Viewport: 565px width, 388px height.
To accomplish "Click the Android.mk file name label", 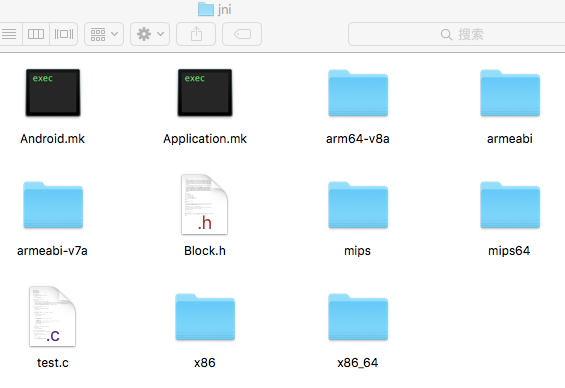I will pyautogui.click(x=53, y=139).
